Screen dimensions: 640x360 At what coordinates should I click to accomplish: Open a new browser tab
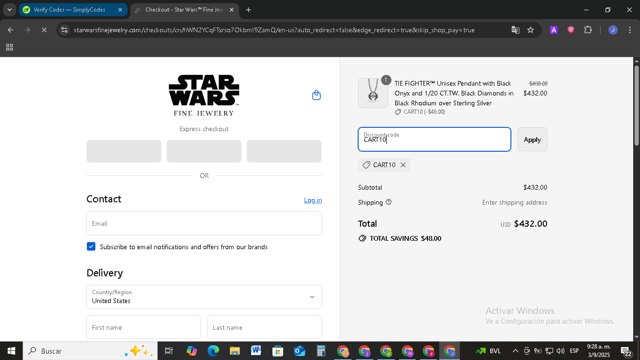248,10
